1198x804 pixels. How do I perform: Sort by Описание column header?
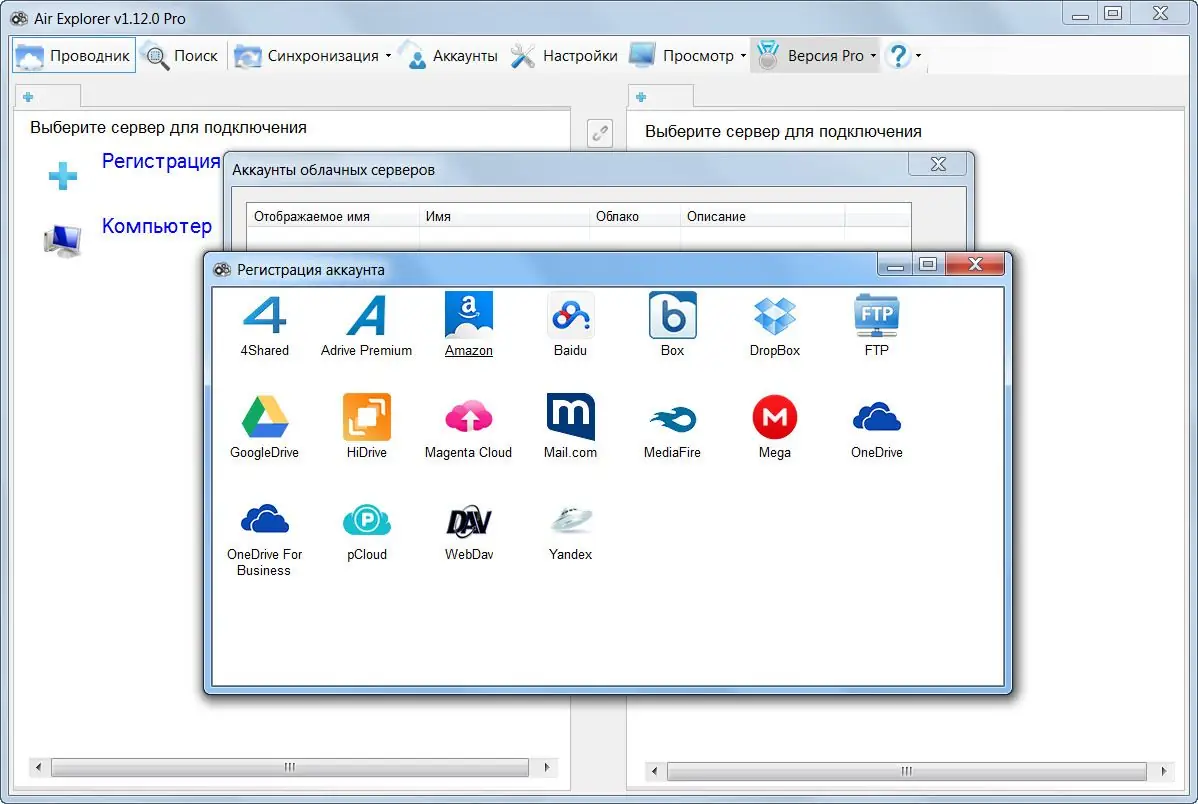(763, 216)
